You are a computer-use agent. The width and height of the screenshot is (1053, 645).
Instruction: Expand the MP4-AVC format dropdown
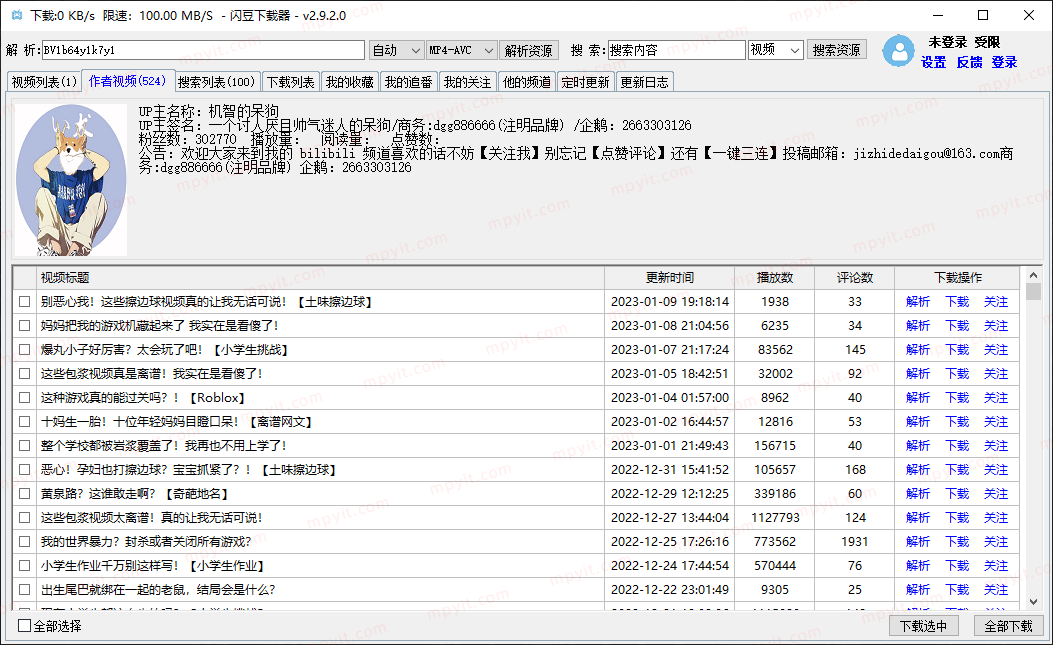(461, 50)
